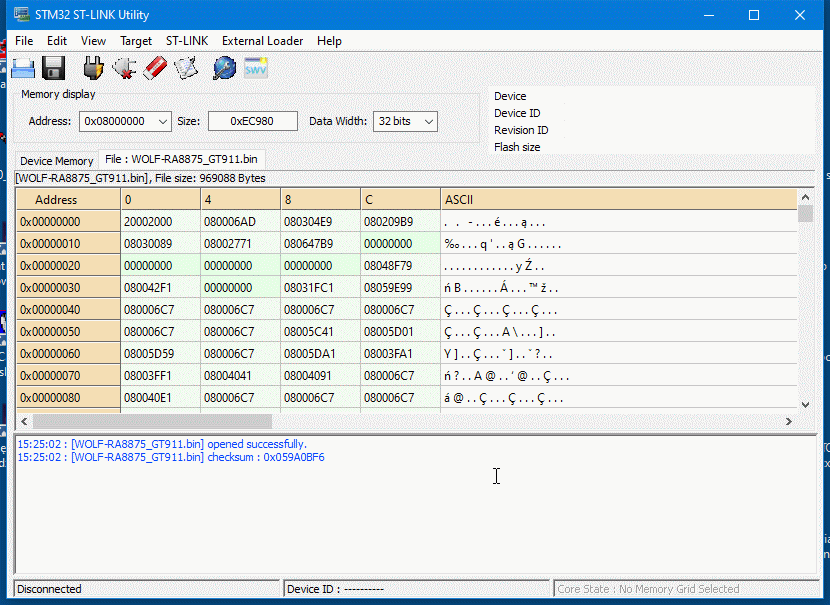The image size is (830, 605).
Task: Click the Size input field
Action: pyautogui.click(x=252, y=121)
